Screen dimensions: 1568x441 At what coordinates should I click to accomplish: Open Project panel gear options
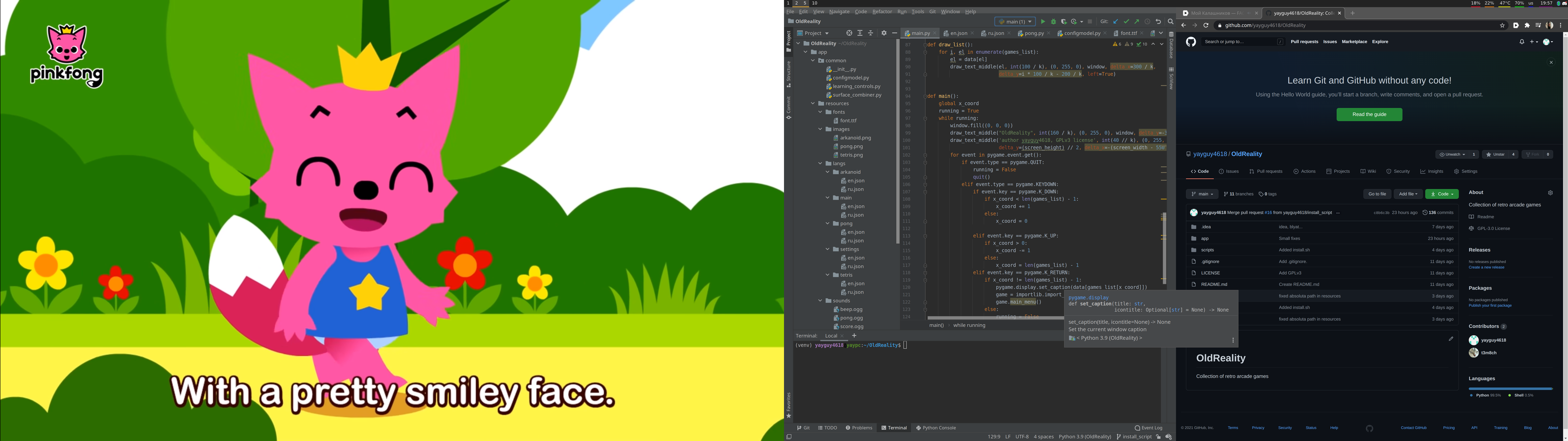point(884,33)
